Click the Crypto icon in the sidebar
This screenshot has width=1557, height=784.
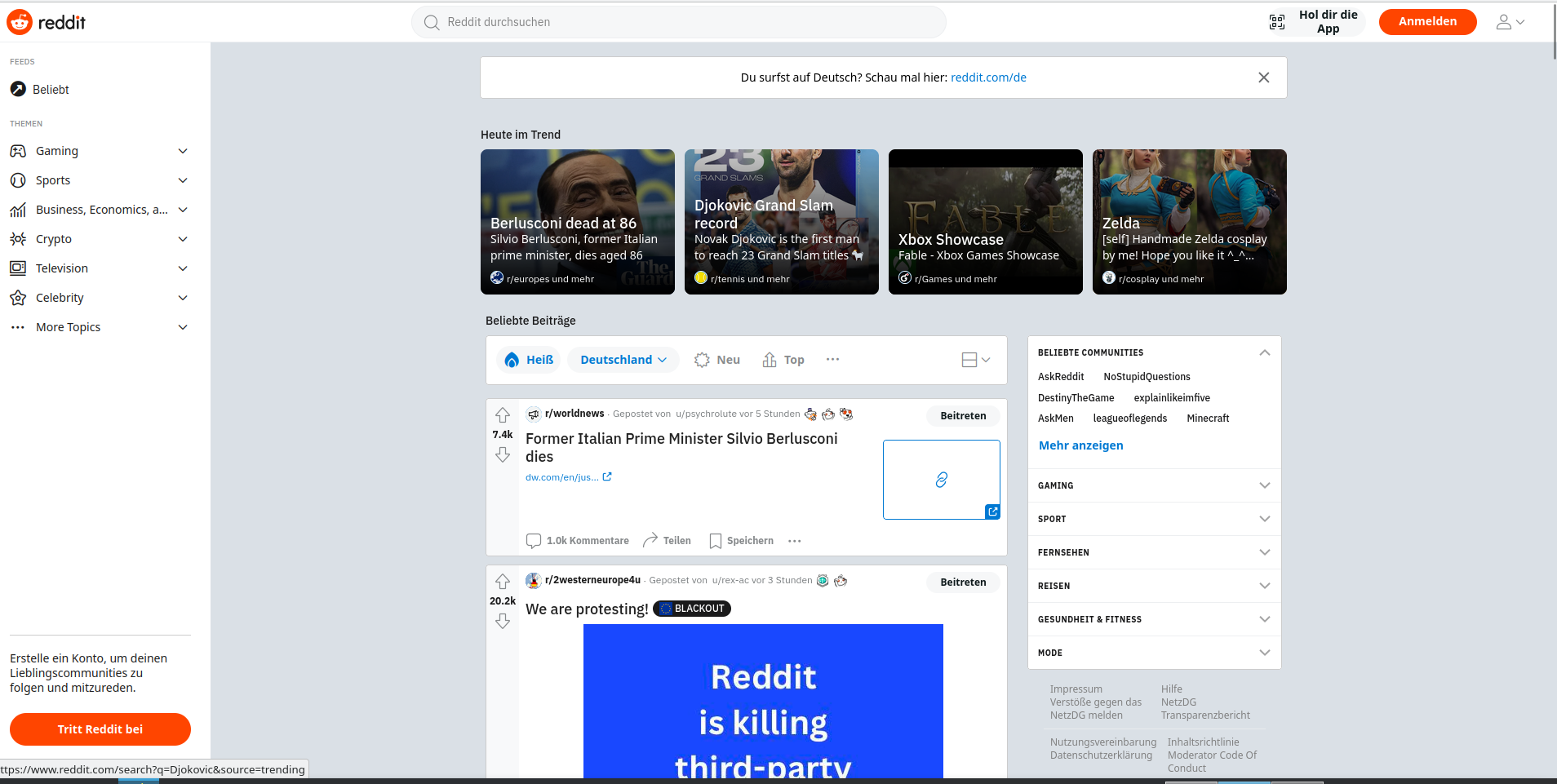point(18,238)
